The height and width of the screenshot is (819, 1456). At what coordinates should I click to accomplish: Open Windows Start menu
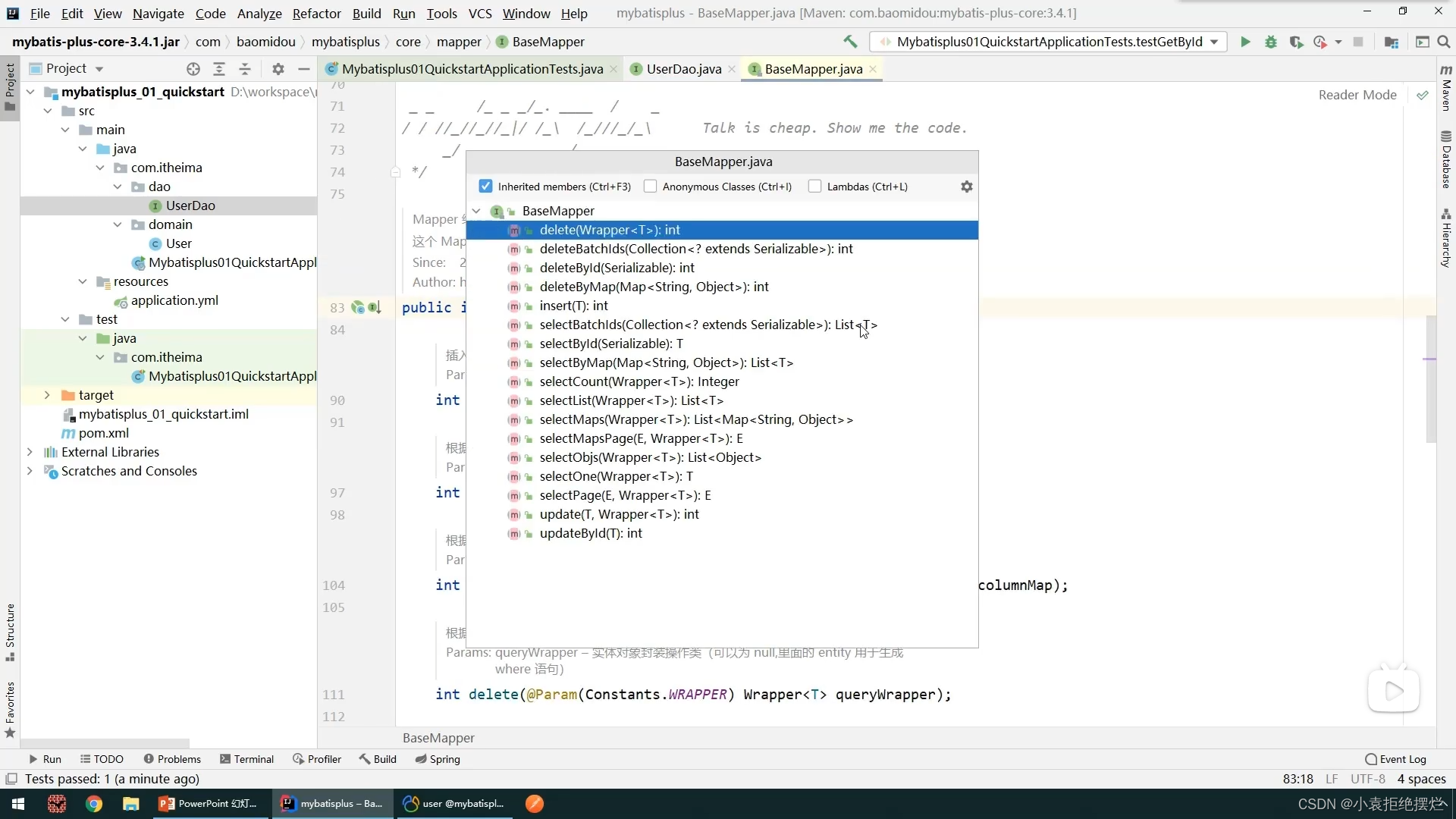(x=18, y=804)
